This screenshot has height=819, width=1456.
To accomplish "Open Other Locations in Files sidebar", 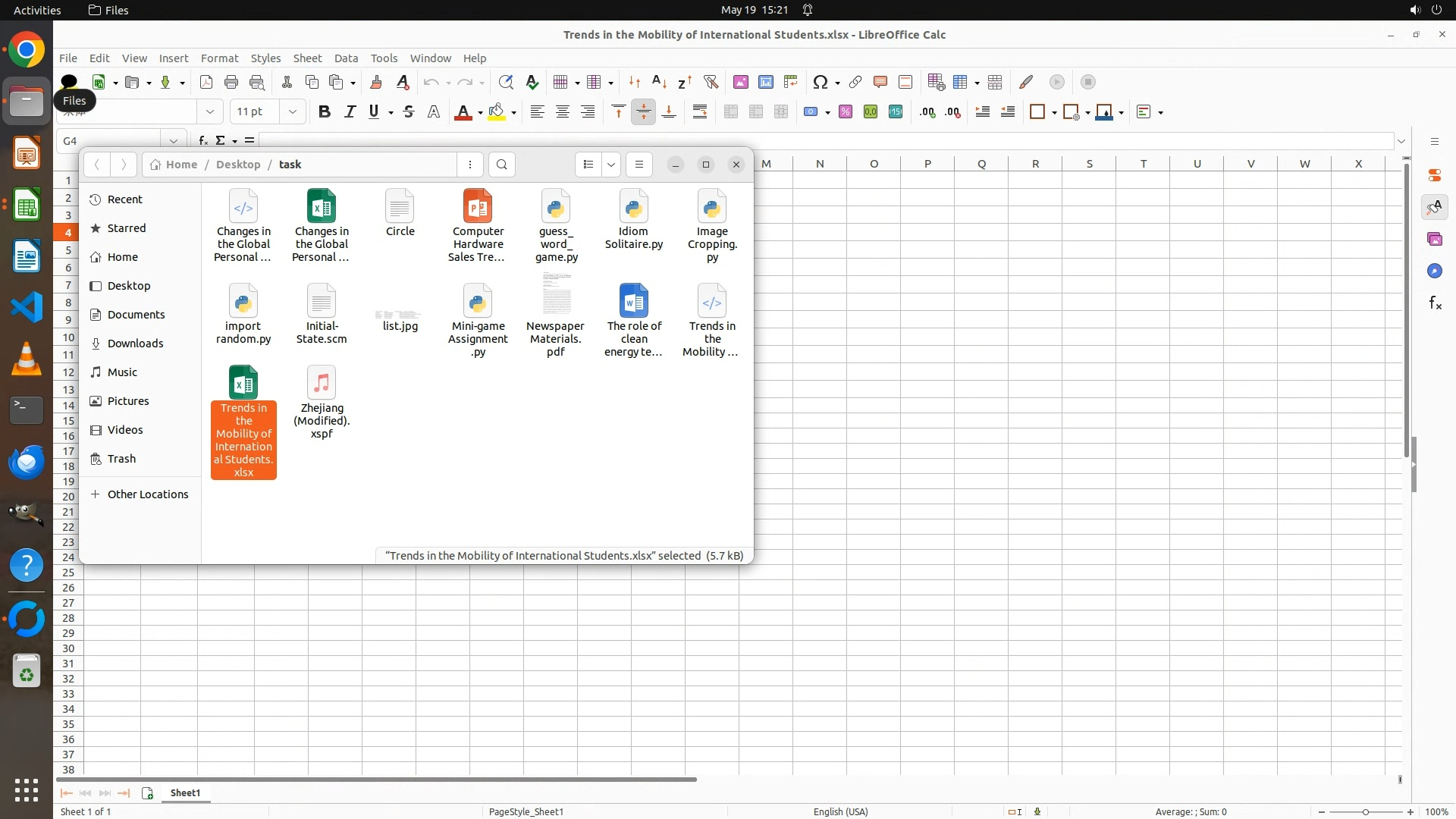I will coord(147,494).
